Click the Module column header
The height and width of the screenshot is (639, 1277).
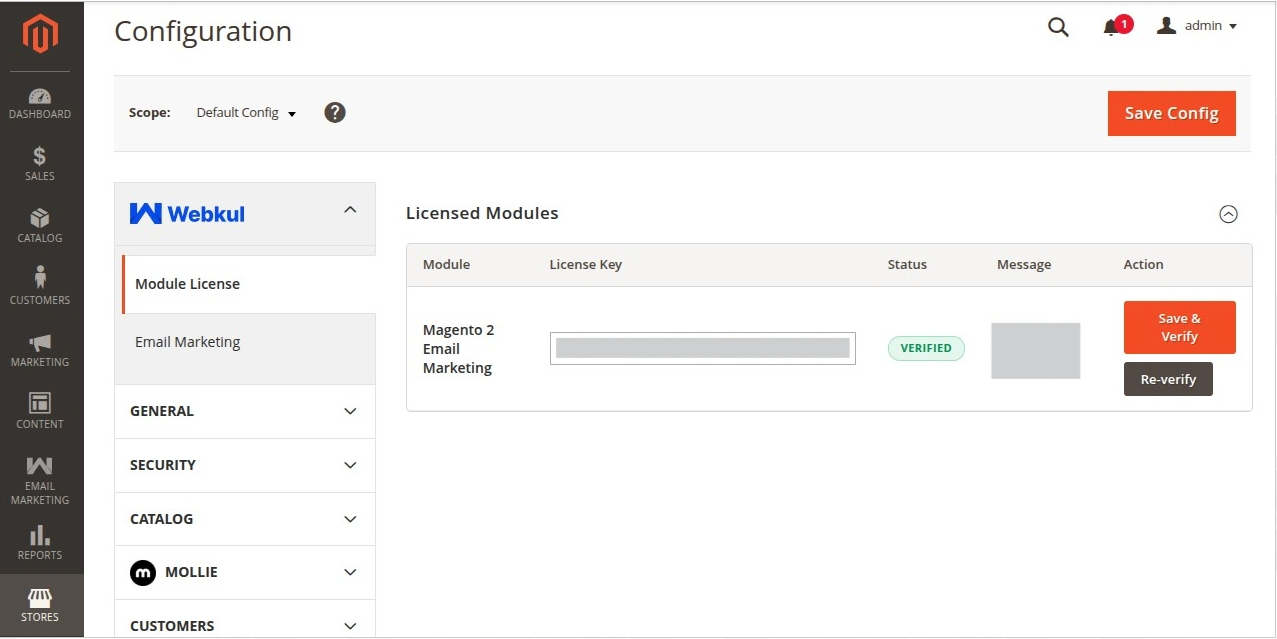tap(446, 265)
